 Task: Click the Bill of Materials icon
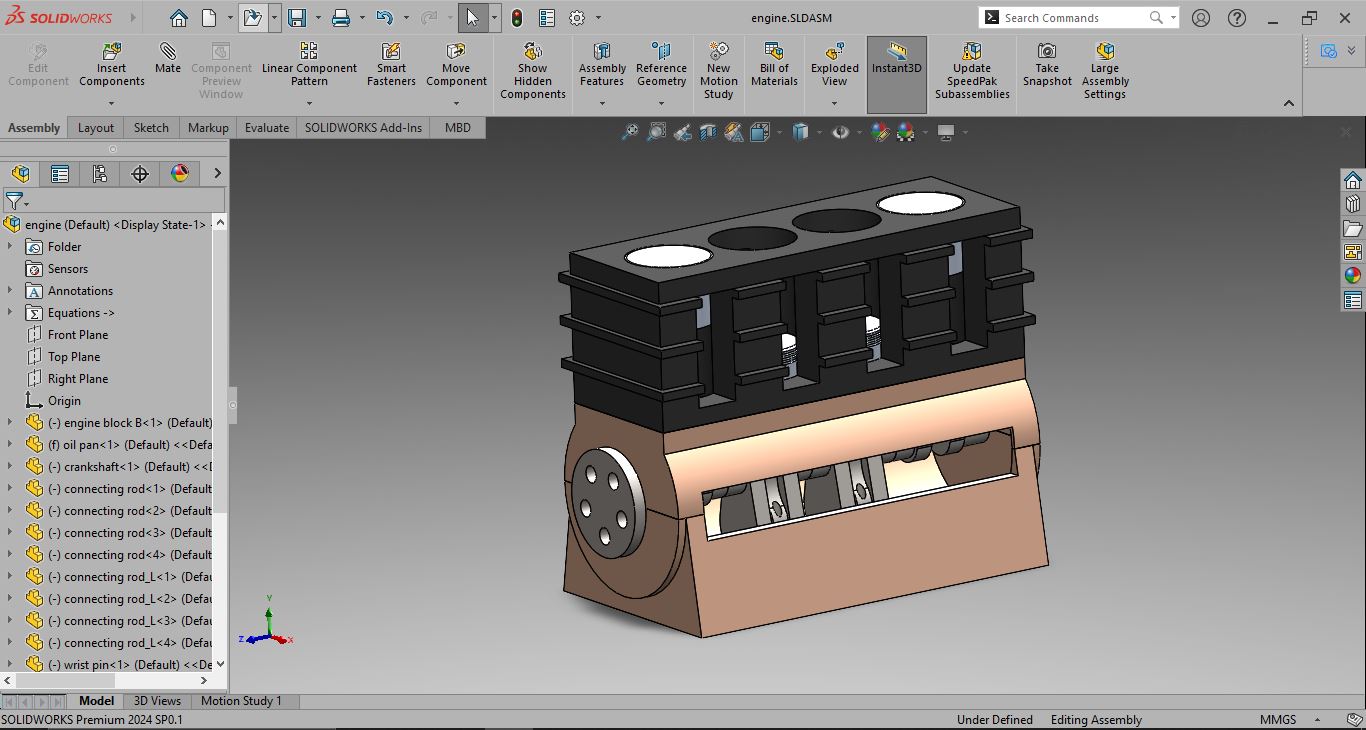(774, 66)
